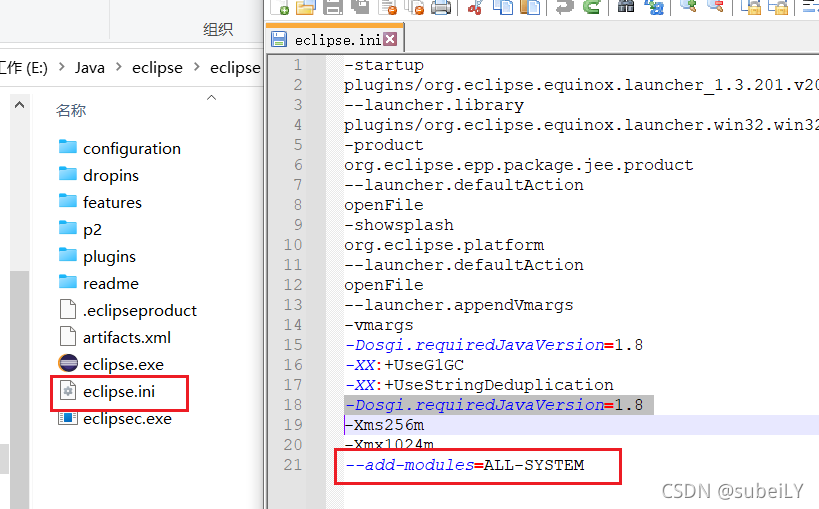Click line 17 '-XX:+UseStringDeduplication' text
Screen dimensions: 819x509
[x=479, y=385]
